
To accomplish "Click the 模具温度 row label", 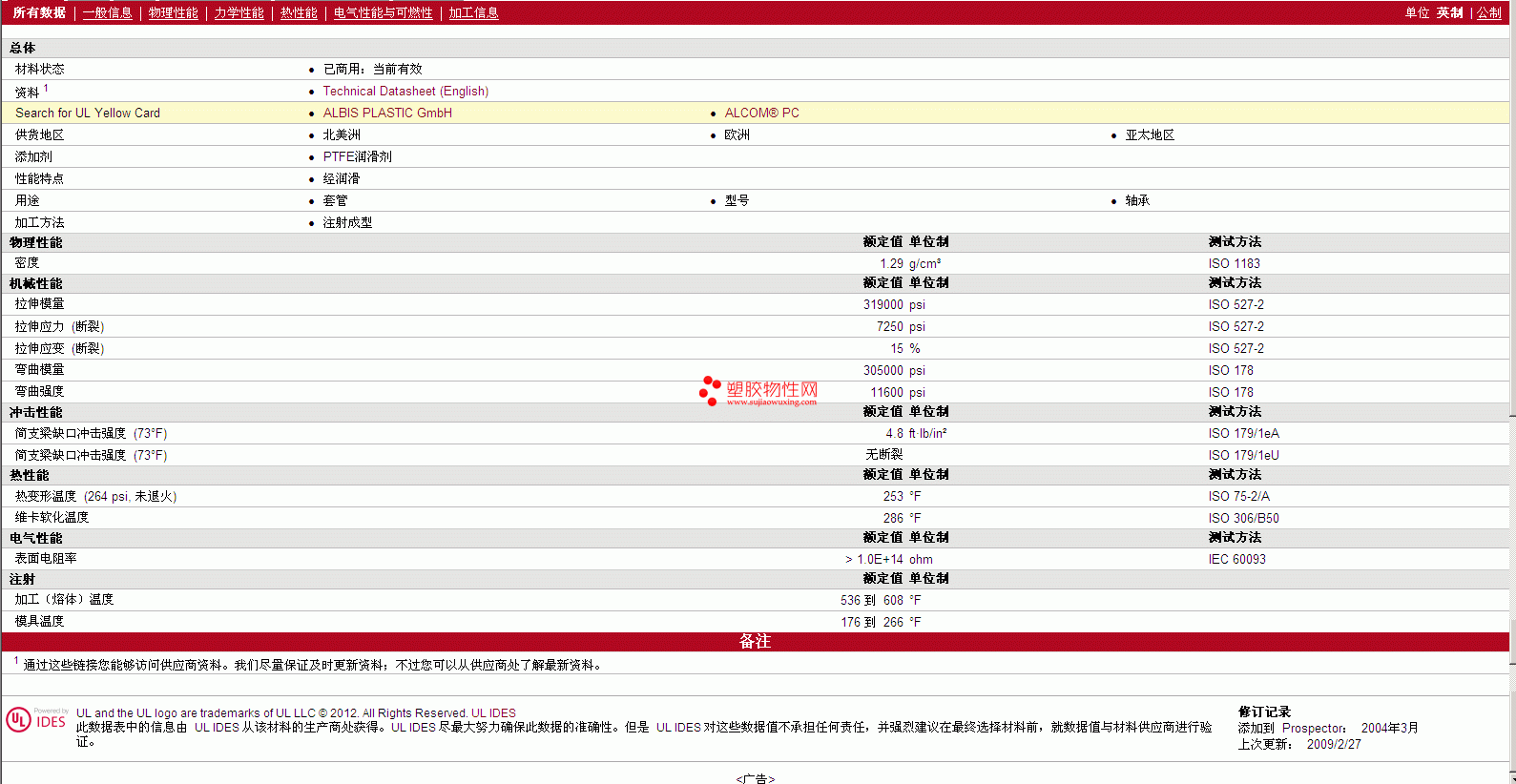I will (x=39, y=622).
